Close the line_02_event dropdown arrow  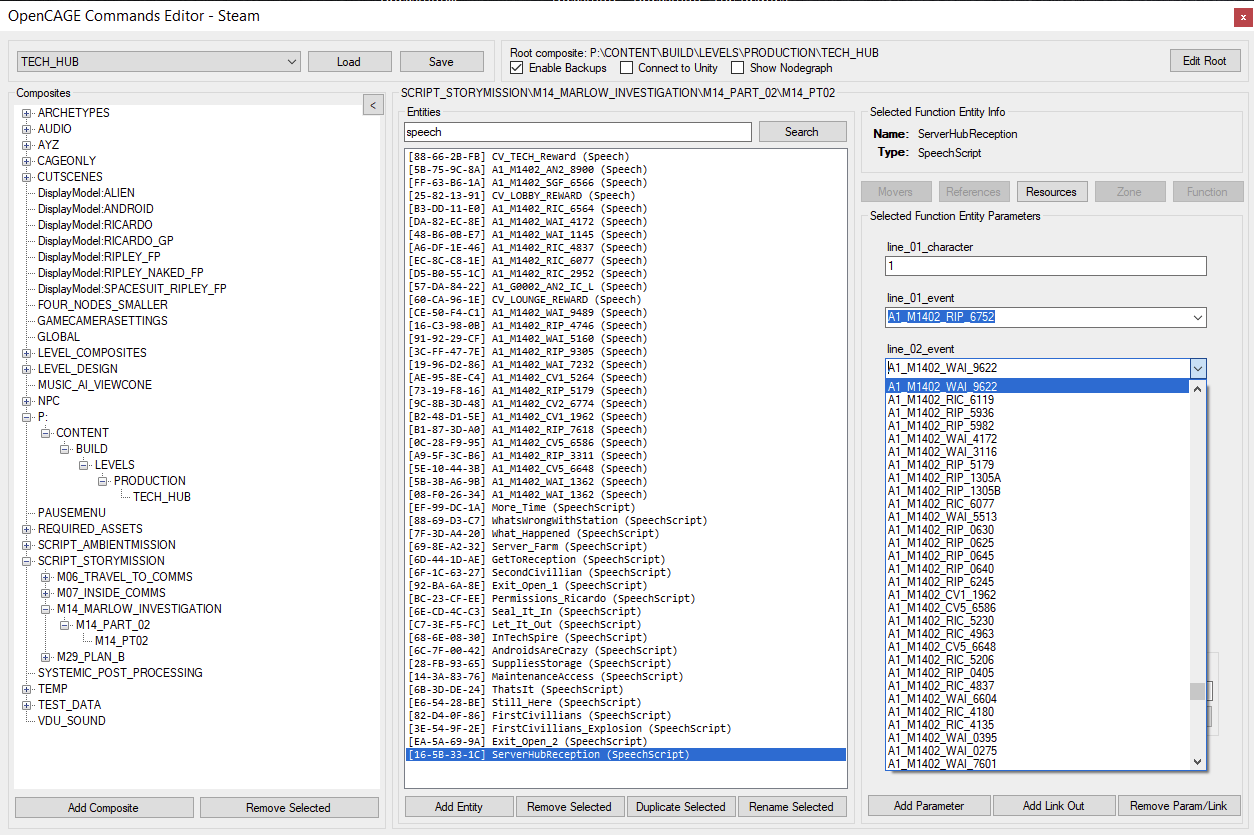point(1198,368)
